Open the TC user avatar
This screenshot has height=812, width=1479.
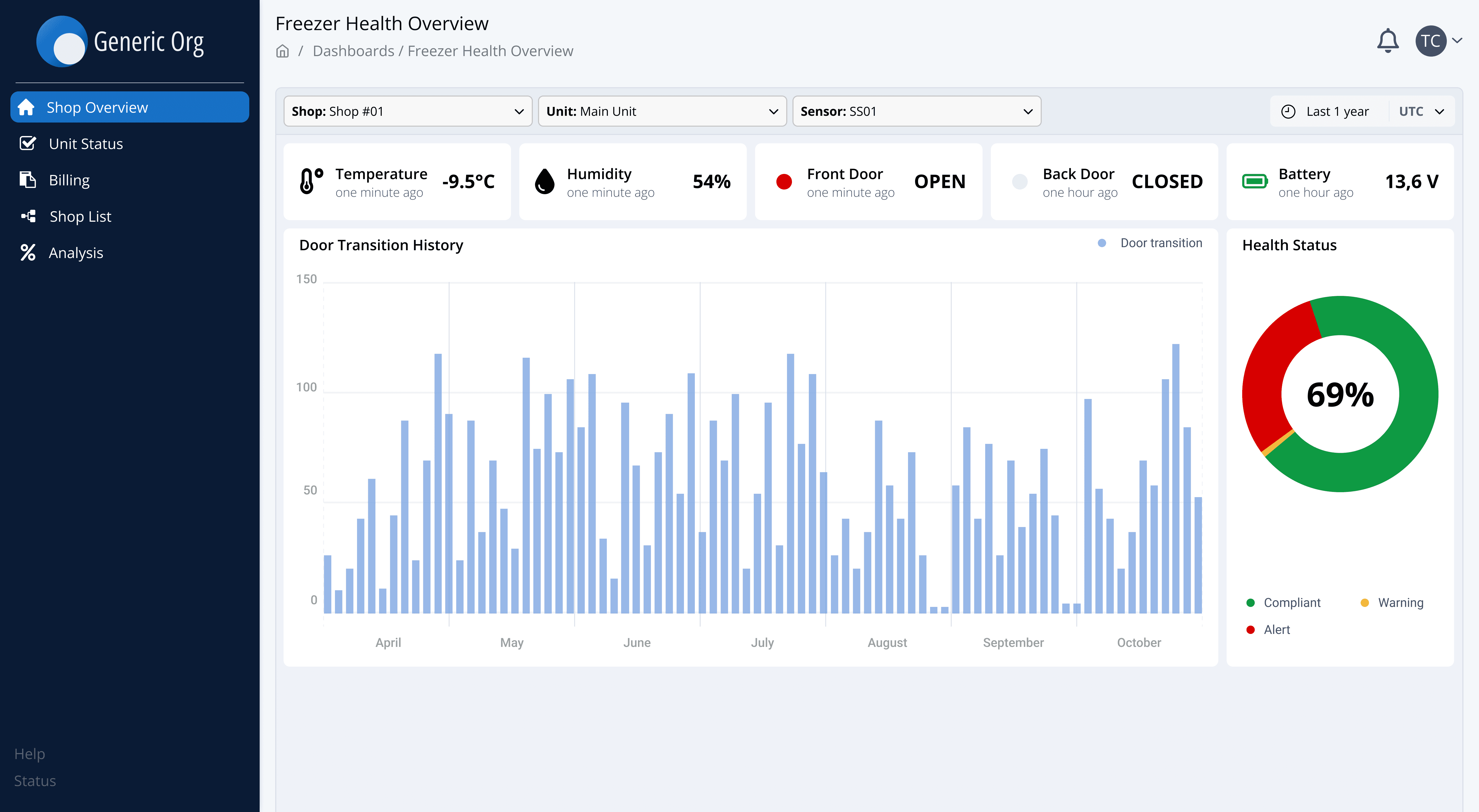click(1430, 41)
